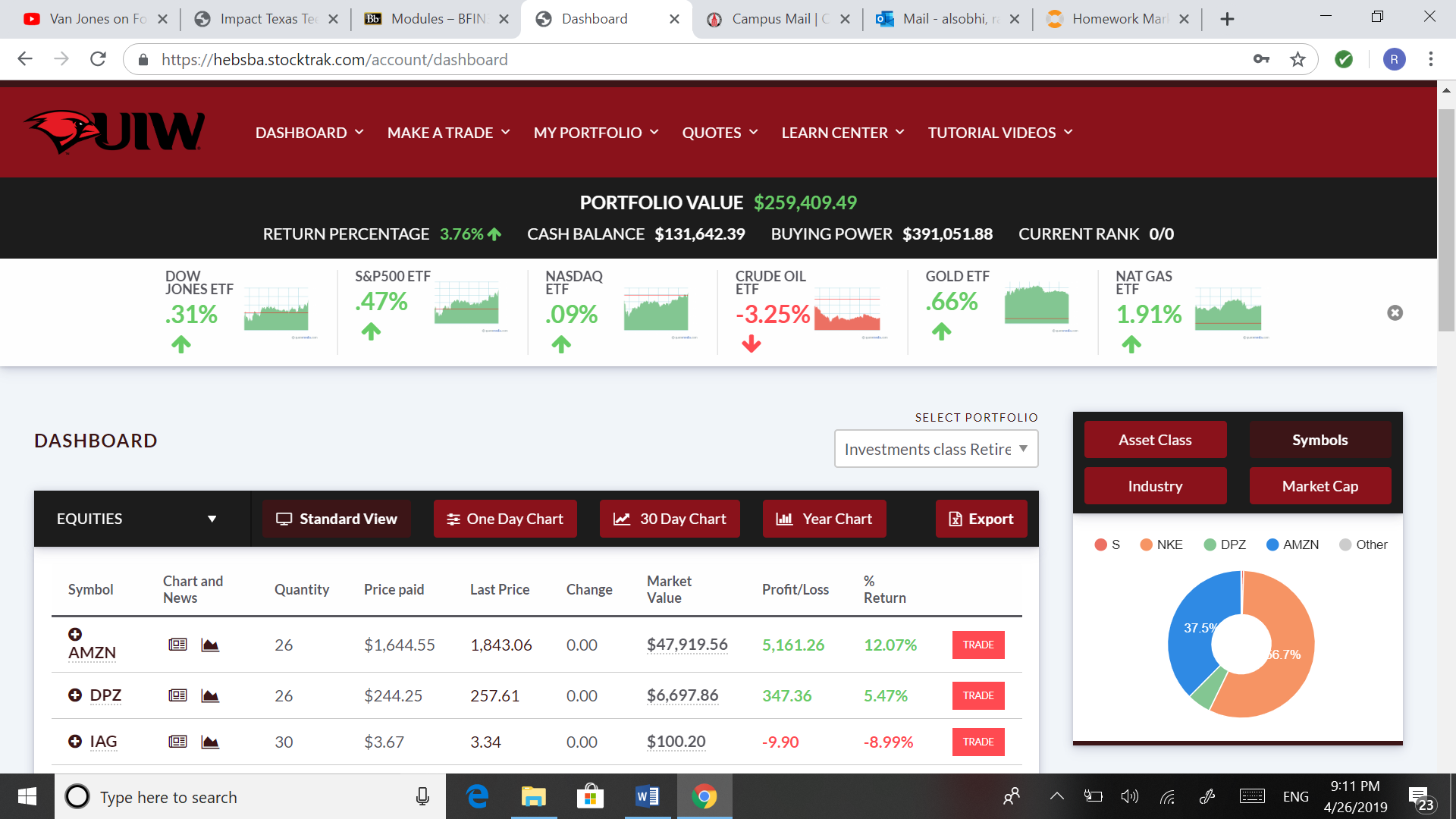The width and height of the screenshot is (1456, 819).
Task: Click TRADE button for DPZ
Action: pos(978,695)
